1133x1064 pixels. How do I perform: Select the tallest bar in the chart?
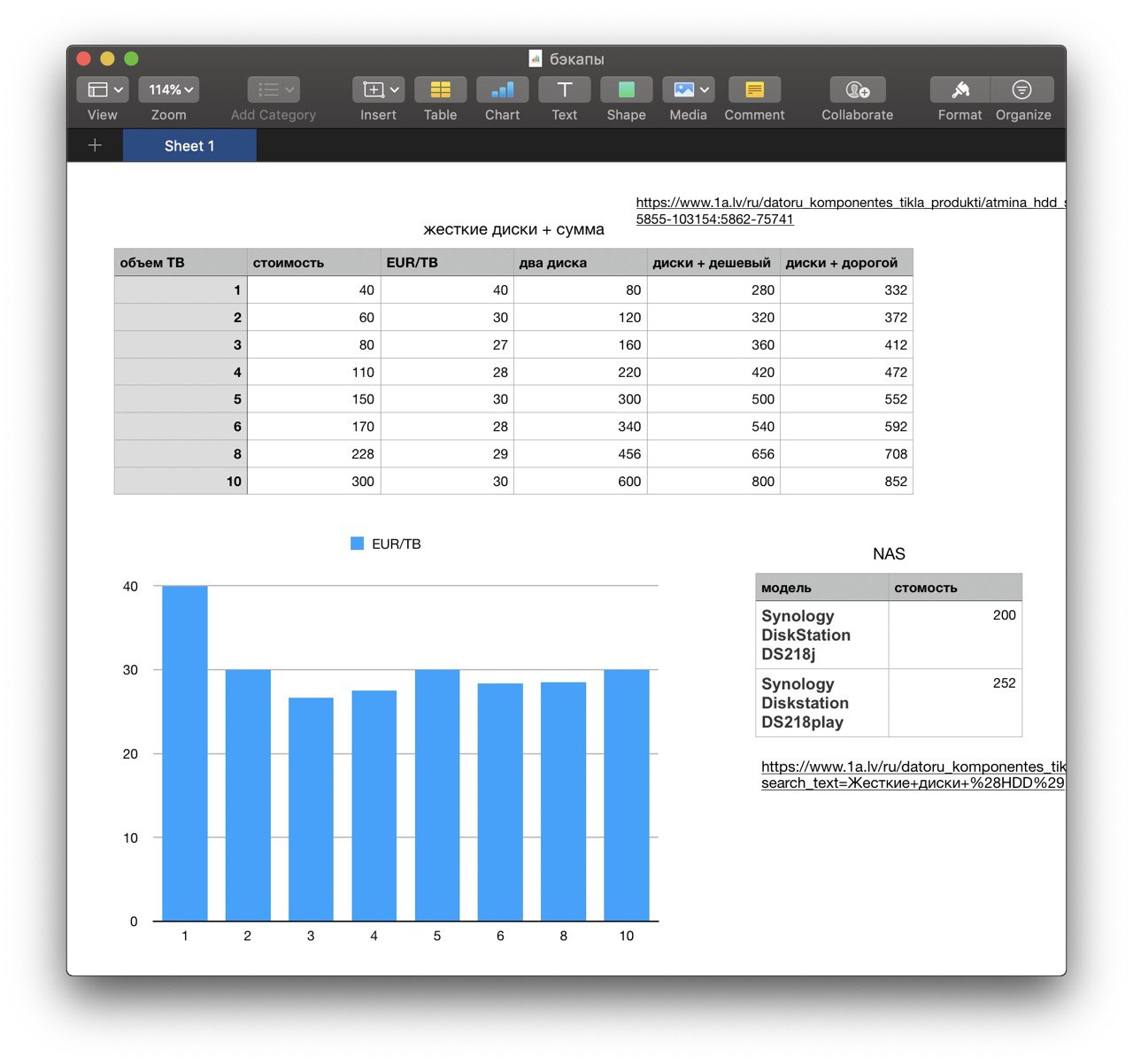pos(185,753)
